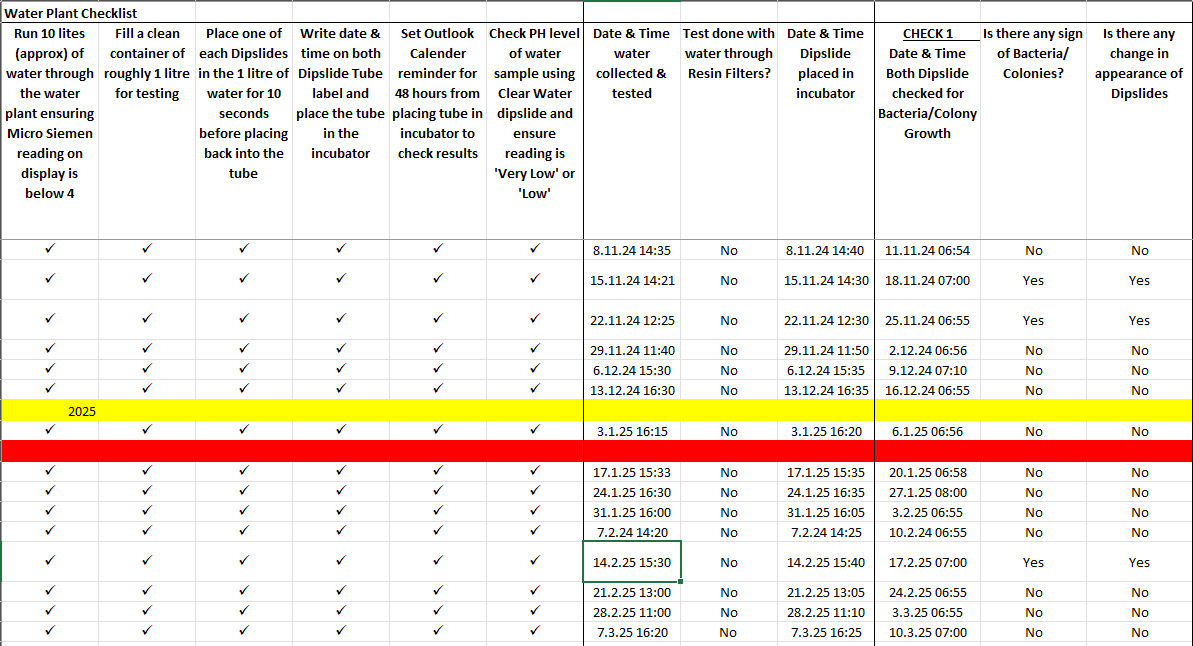Click the "Set Outlook Calender reminder" header cell
Viewport: 1193px width, 646px height.
pos(437,93)
